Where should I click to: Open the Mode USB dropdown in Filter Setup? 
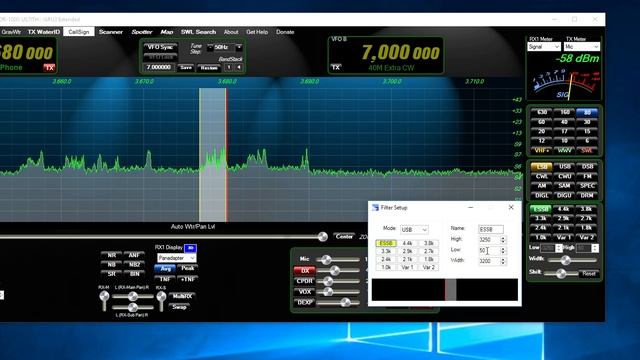point(414,230)
